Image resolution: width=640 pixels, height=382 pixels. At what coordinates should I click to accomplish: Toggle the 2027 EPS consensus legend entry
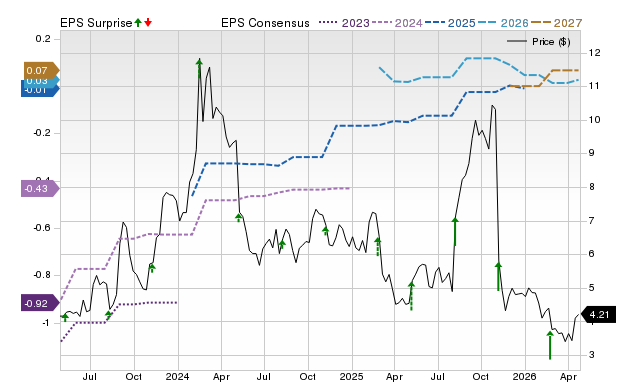coord(556,23)
